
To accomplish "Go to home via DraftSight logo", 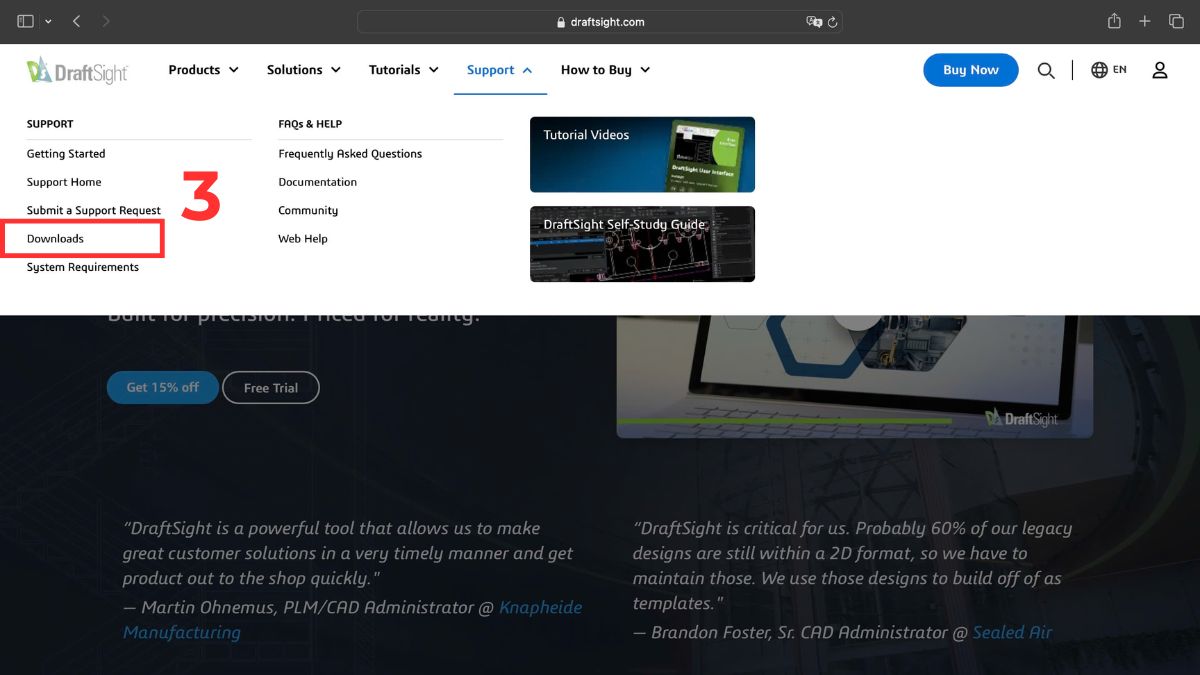I will (77, 70).
